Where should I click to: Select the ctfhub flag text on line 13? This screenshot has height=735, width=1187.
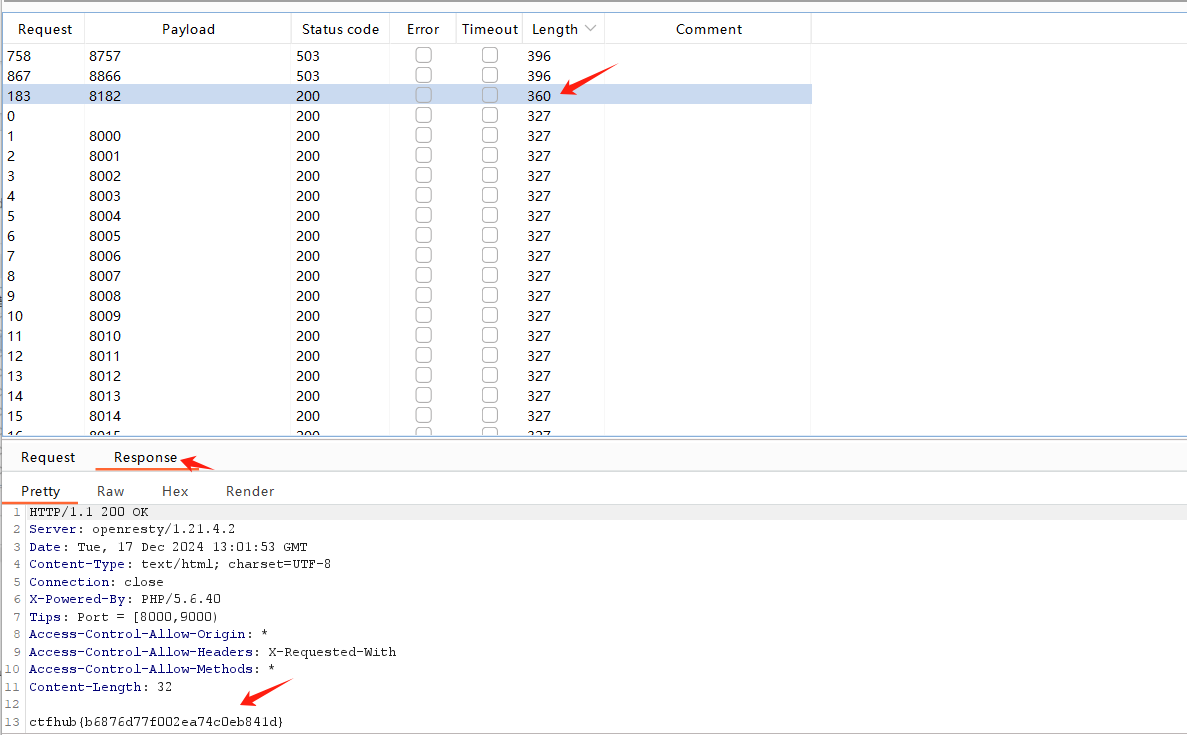155,722
